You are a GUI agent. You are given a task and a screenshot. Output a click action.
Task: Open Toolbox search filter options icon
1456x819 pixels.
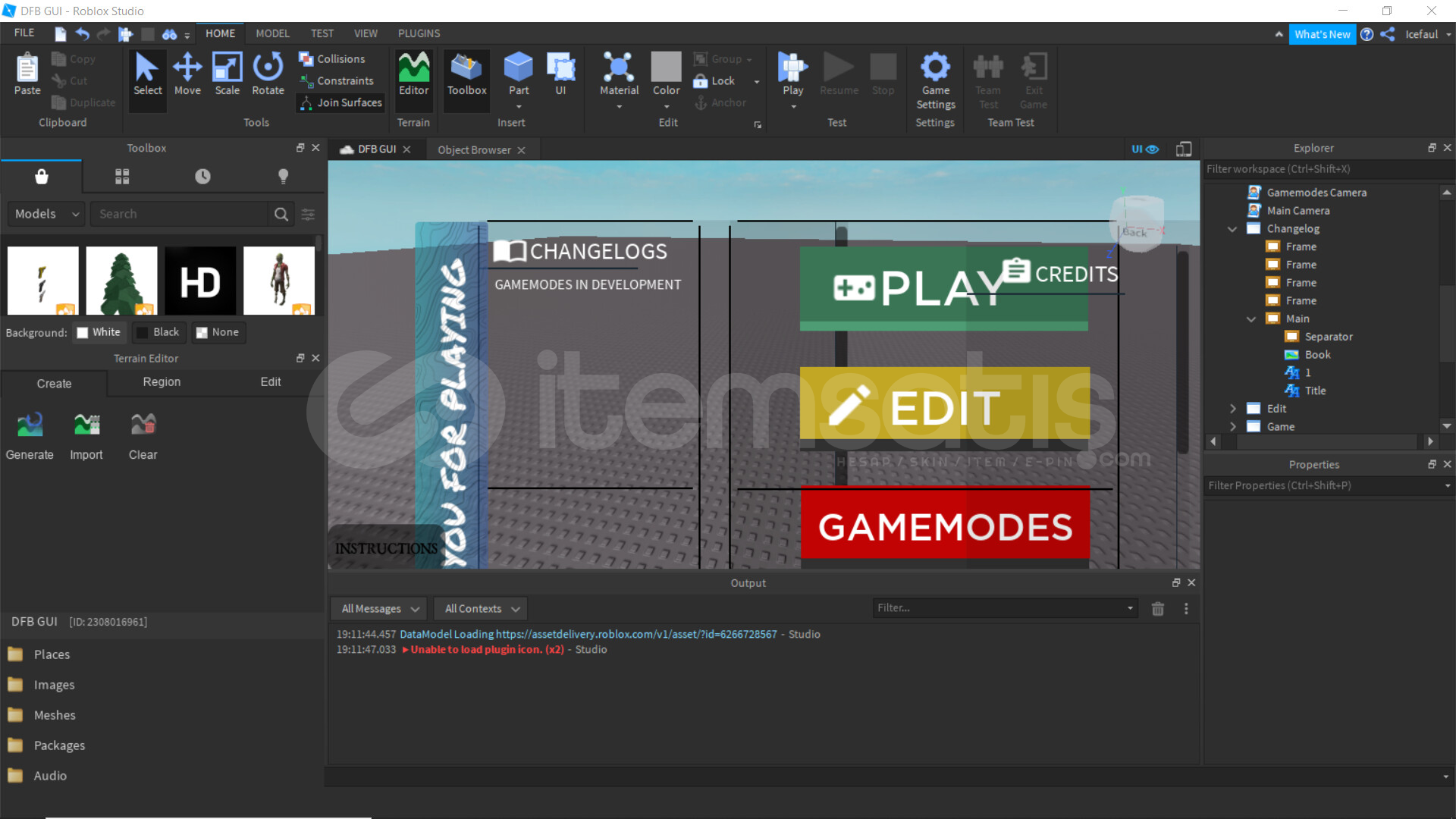pos(308,215)
